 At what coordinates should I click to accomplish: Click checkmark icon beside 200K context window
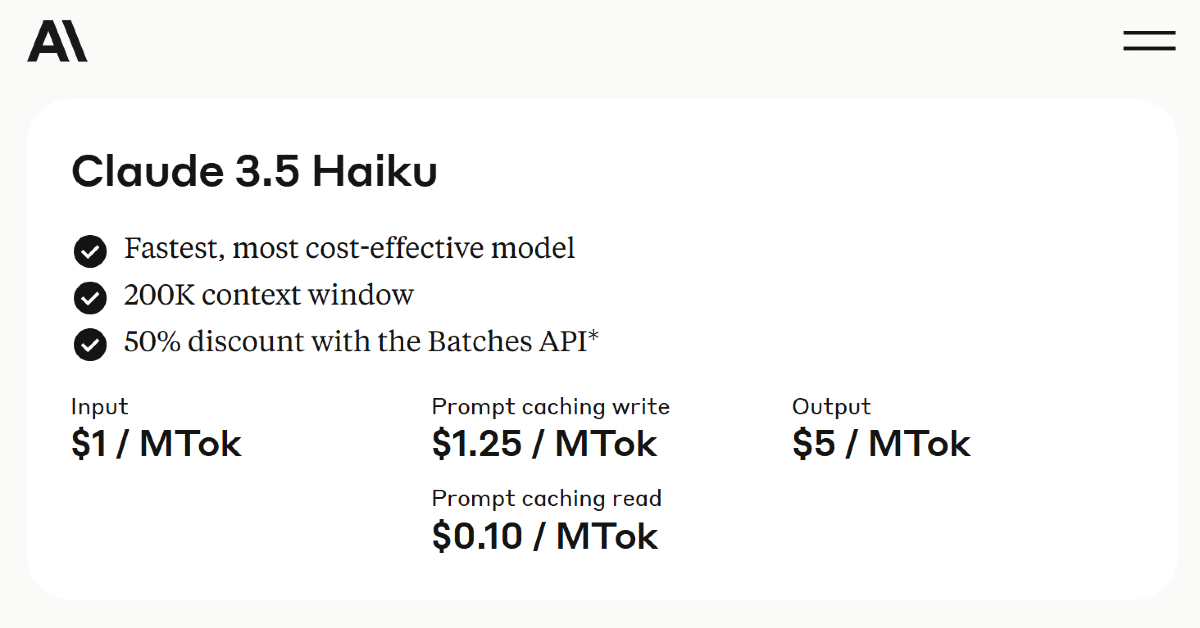(x=90, y=298)
